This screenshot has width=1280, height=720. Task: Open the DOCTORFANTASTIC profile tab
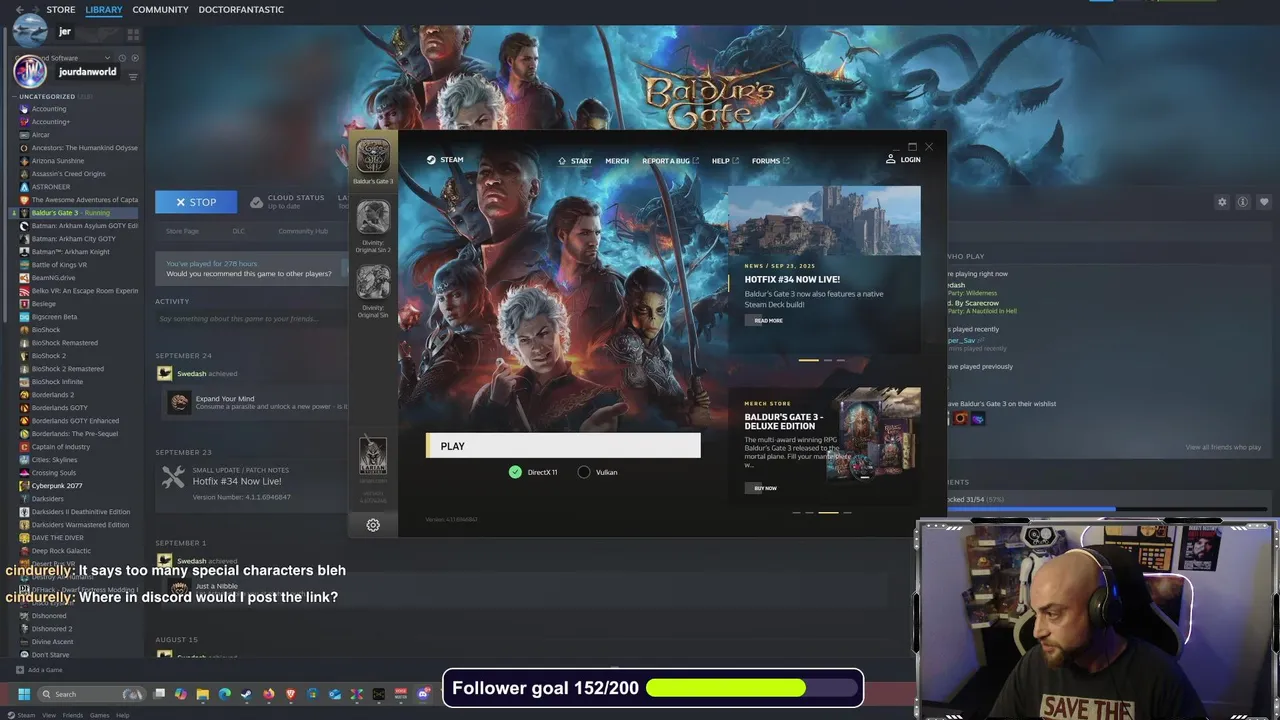coord(241,9)
